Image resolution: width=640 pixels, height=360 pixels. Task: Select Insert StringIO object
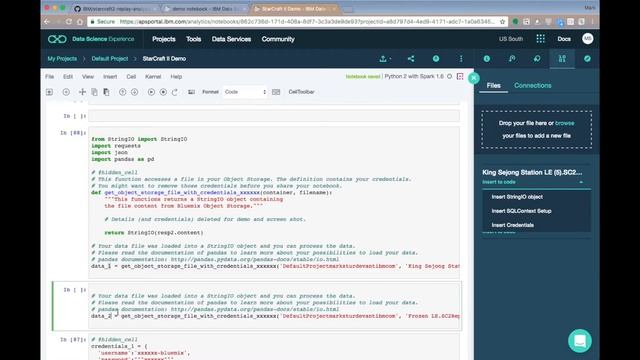pyautogui.click(x=517, y=197)
